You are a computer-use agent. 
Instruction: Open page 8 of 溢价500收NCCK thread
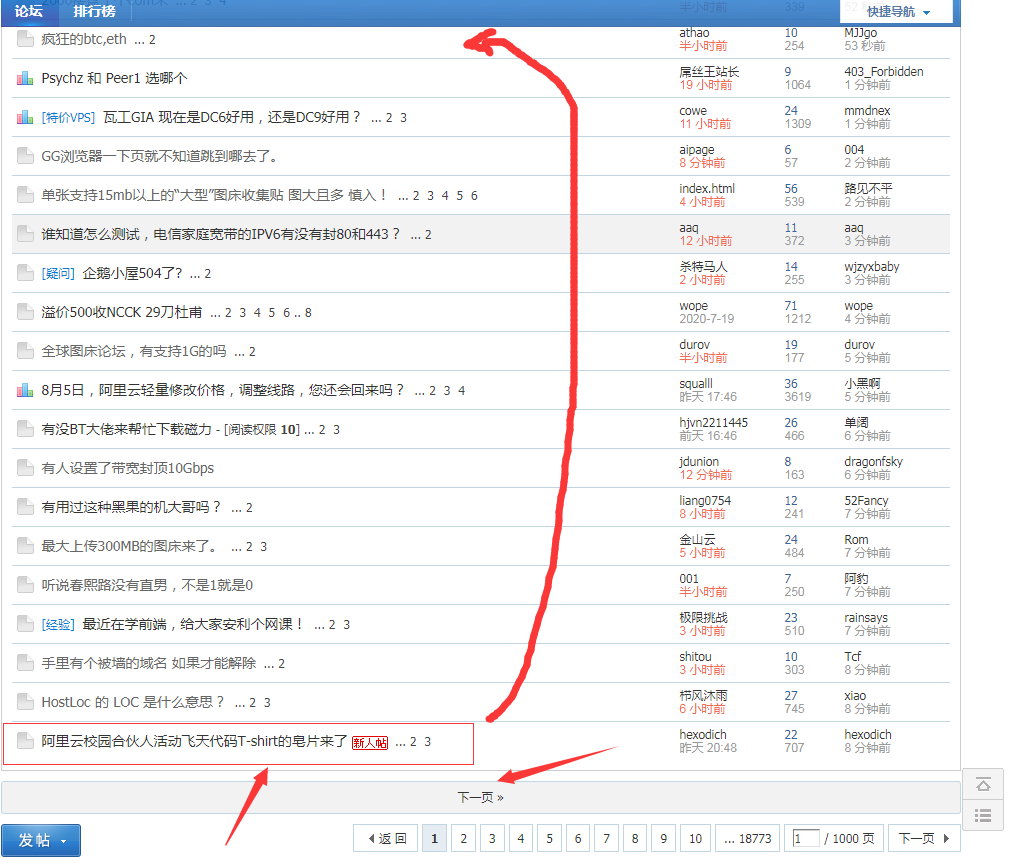tap(308, 313)
